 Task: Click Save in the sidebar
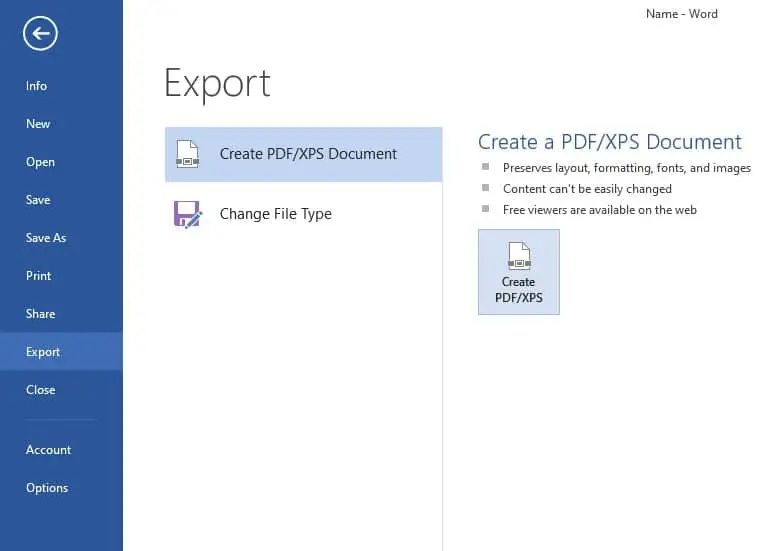point(61,200)
